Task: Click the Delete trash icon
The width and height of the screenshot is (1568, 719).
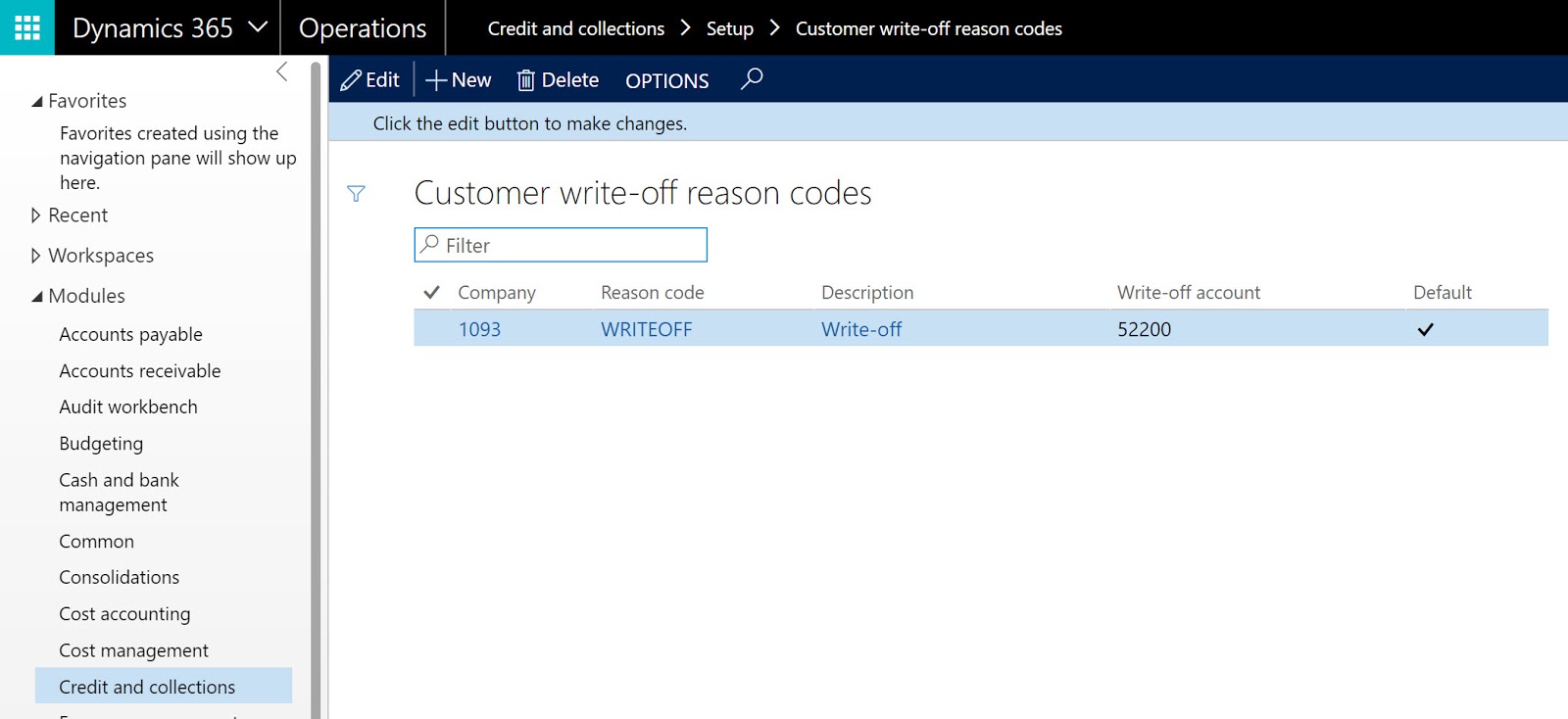Action: (526, 80)
